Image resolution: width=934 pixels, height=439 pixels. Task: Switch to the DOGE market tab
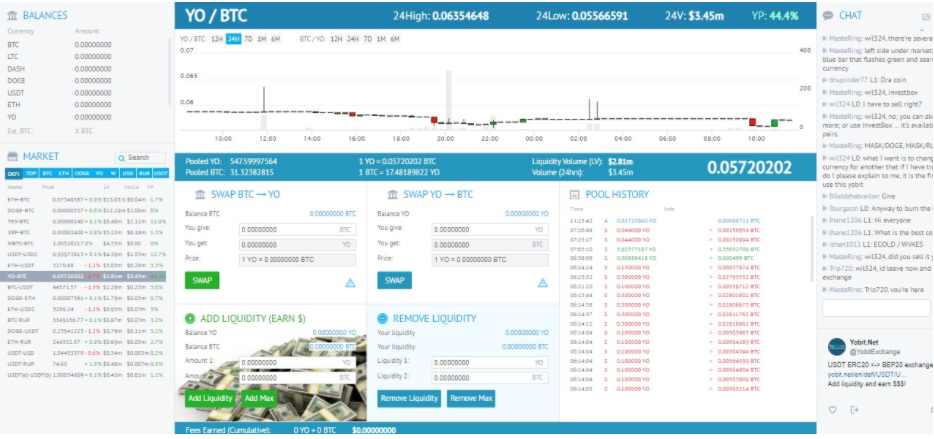(x=82, y=173)
